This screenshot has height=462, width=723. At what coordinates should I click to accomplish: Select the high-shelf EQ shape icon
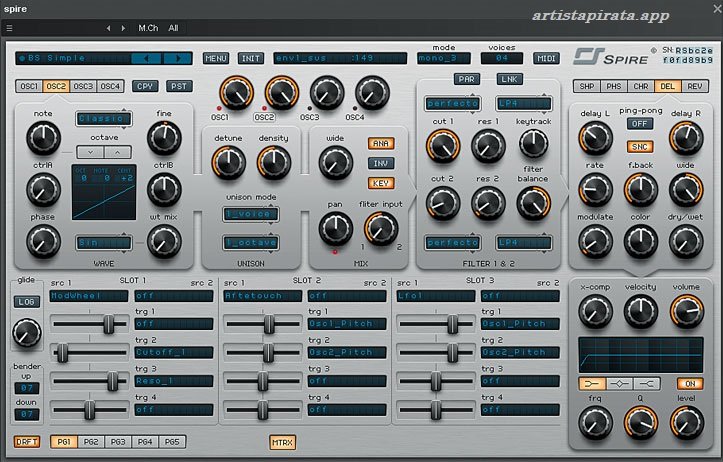pyautogui.click(x=646, y=384)
